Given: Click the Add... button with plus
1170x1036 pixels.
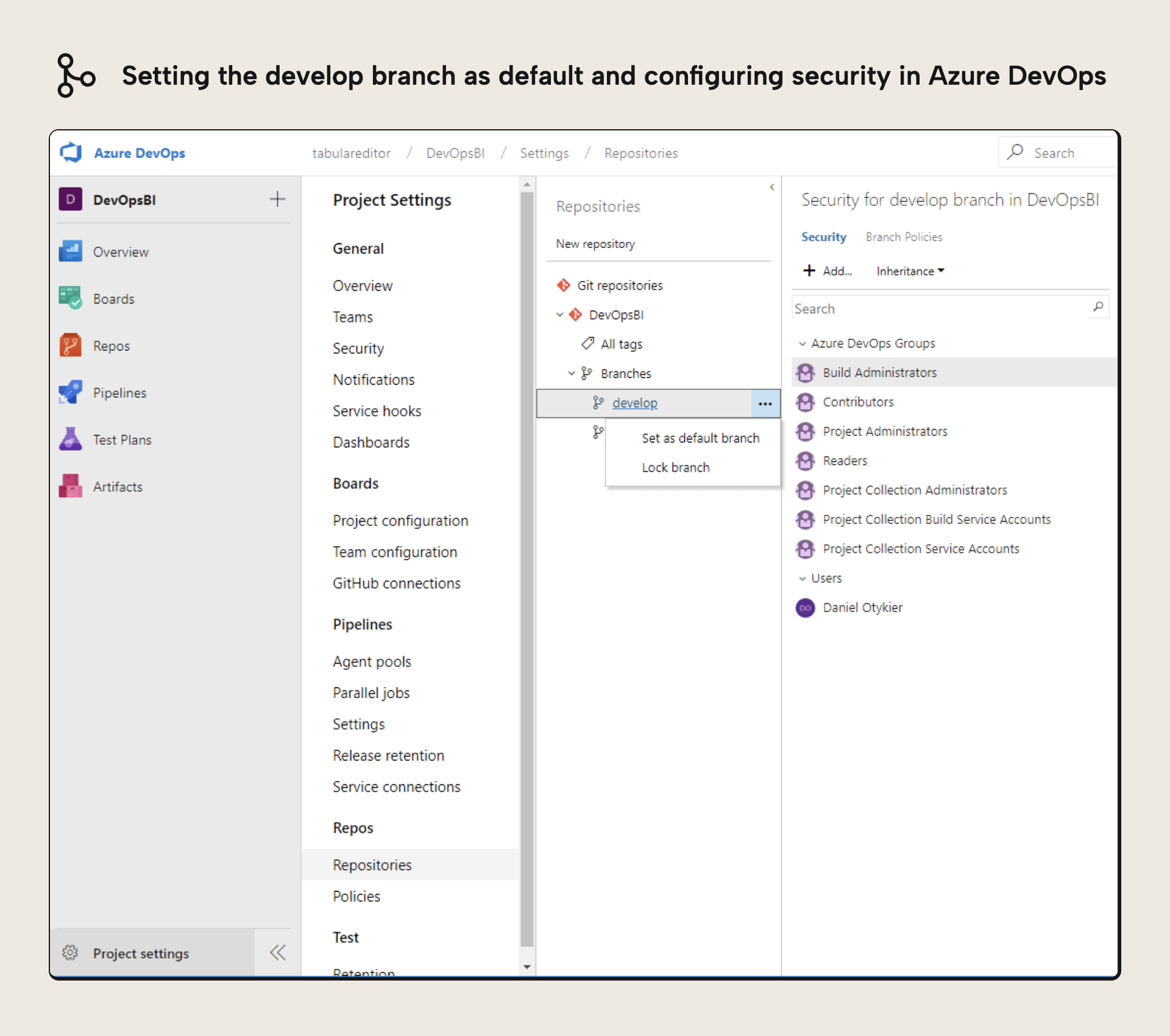Looking at the screenshot, I should pos(828,271).
